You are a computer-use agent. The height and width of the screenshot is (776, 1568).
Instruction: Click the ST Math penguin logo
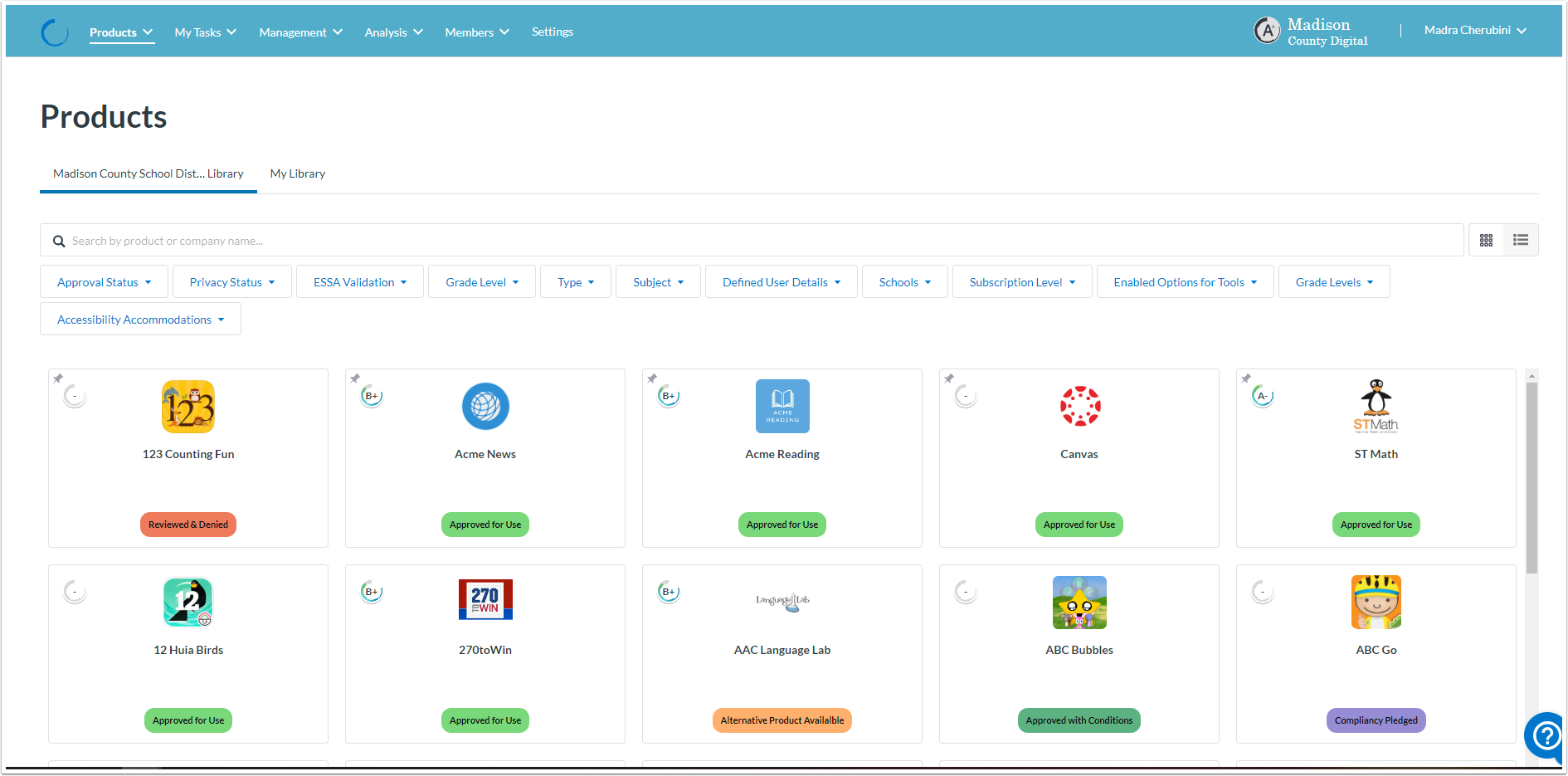(1376, 406)
